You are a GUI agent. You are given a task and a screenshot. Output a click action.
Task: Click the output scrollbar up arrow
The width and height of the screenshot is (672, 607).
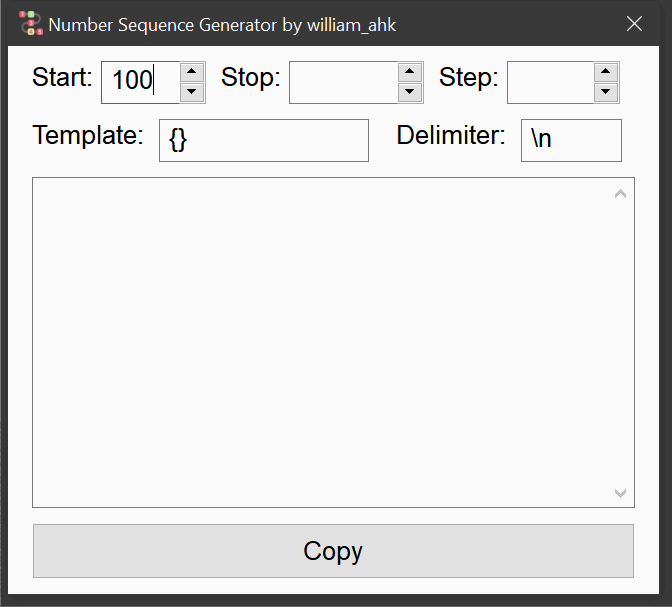[620, 194]
